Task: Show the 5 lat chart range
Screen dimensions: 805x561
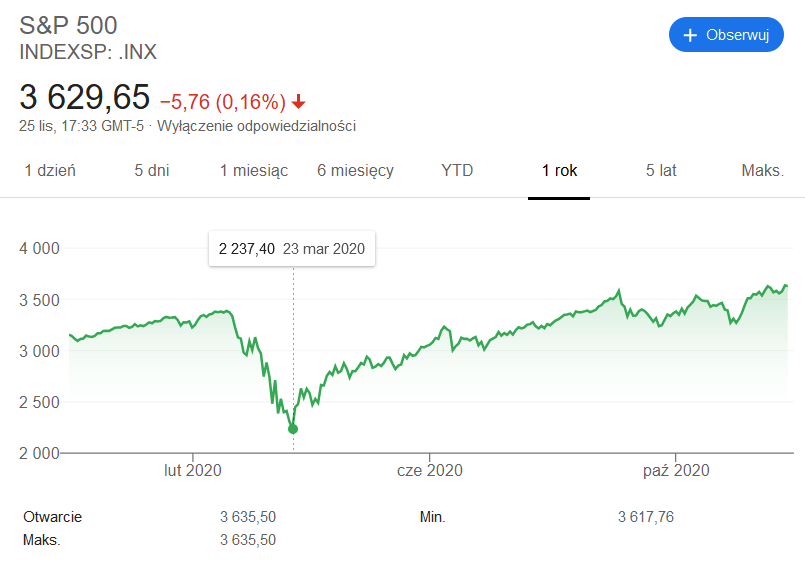Action: coord(661,170)
